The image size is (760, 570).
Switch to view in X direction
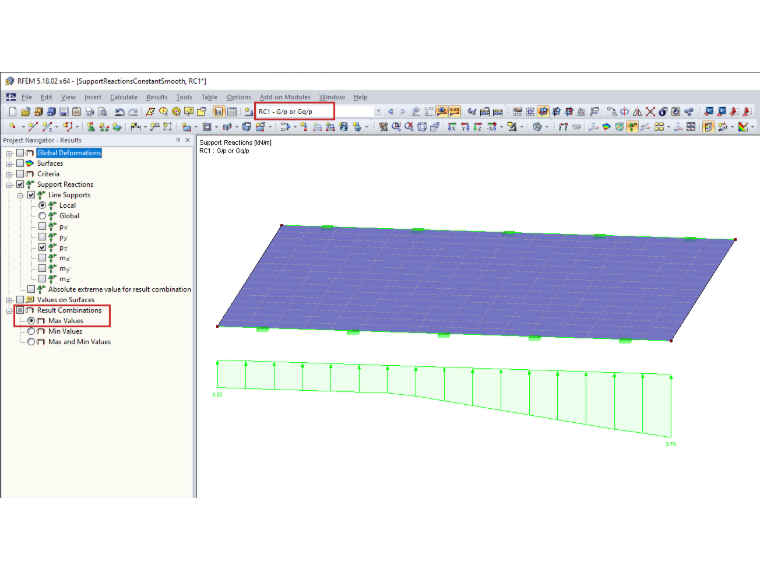click(451, 127)
